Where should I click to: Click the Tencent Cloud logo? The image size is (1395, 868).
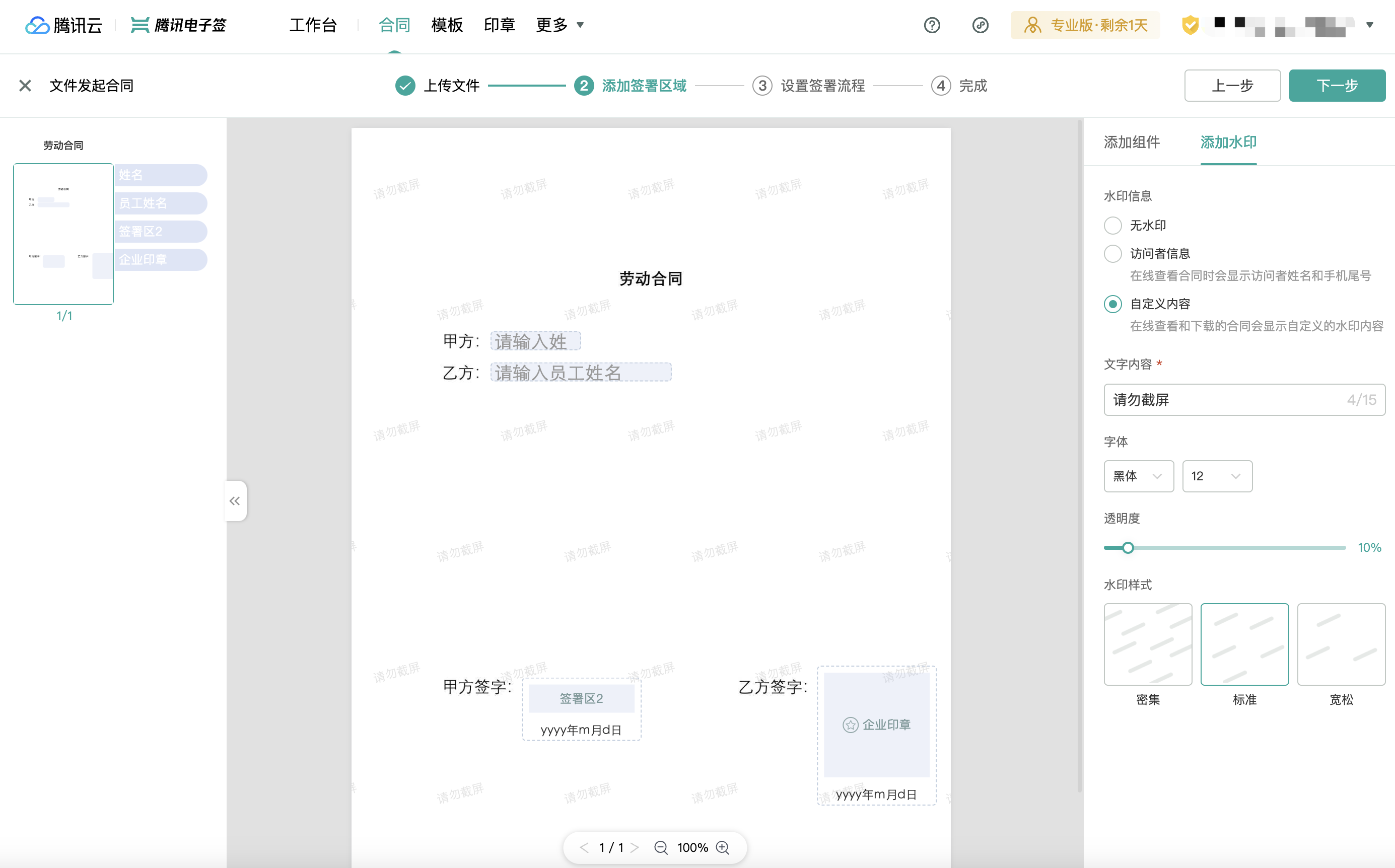coord(64,25)
